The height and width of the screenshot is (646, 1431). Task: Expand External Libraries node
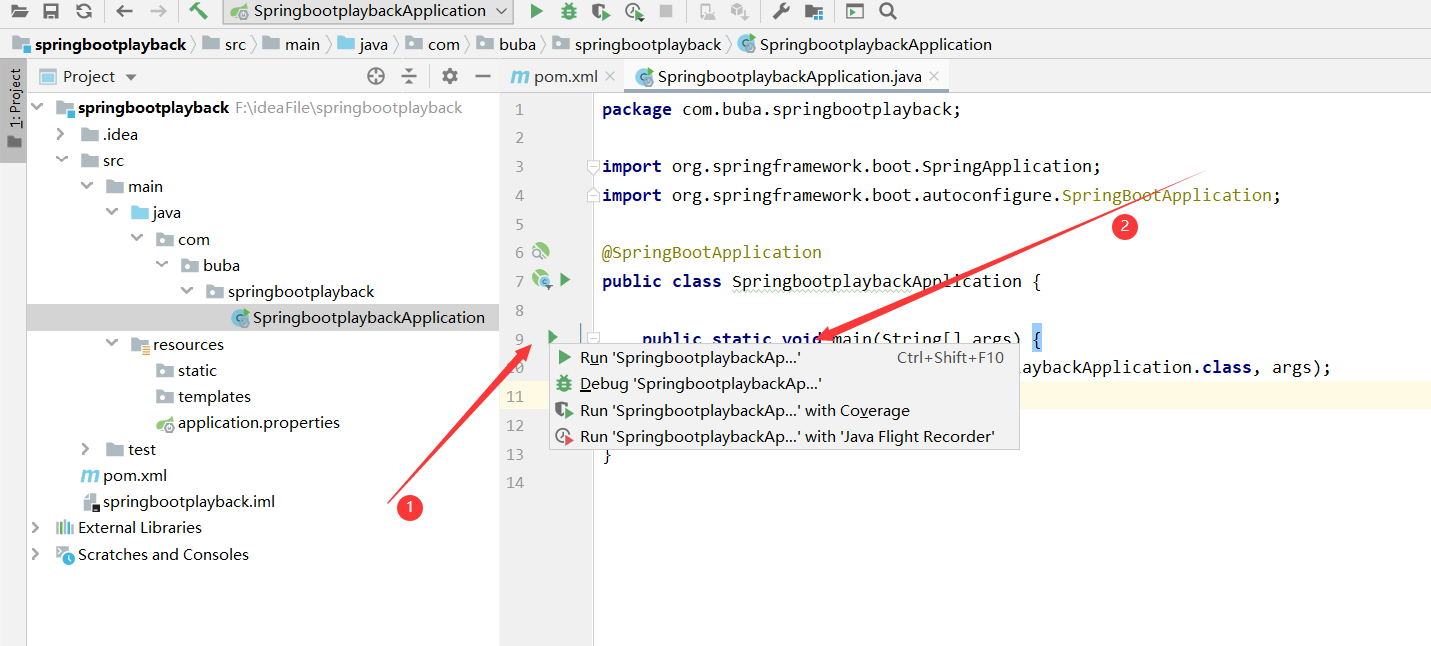pos(37,527)
